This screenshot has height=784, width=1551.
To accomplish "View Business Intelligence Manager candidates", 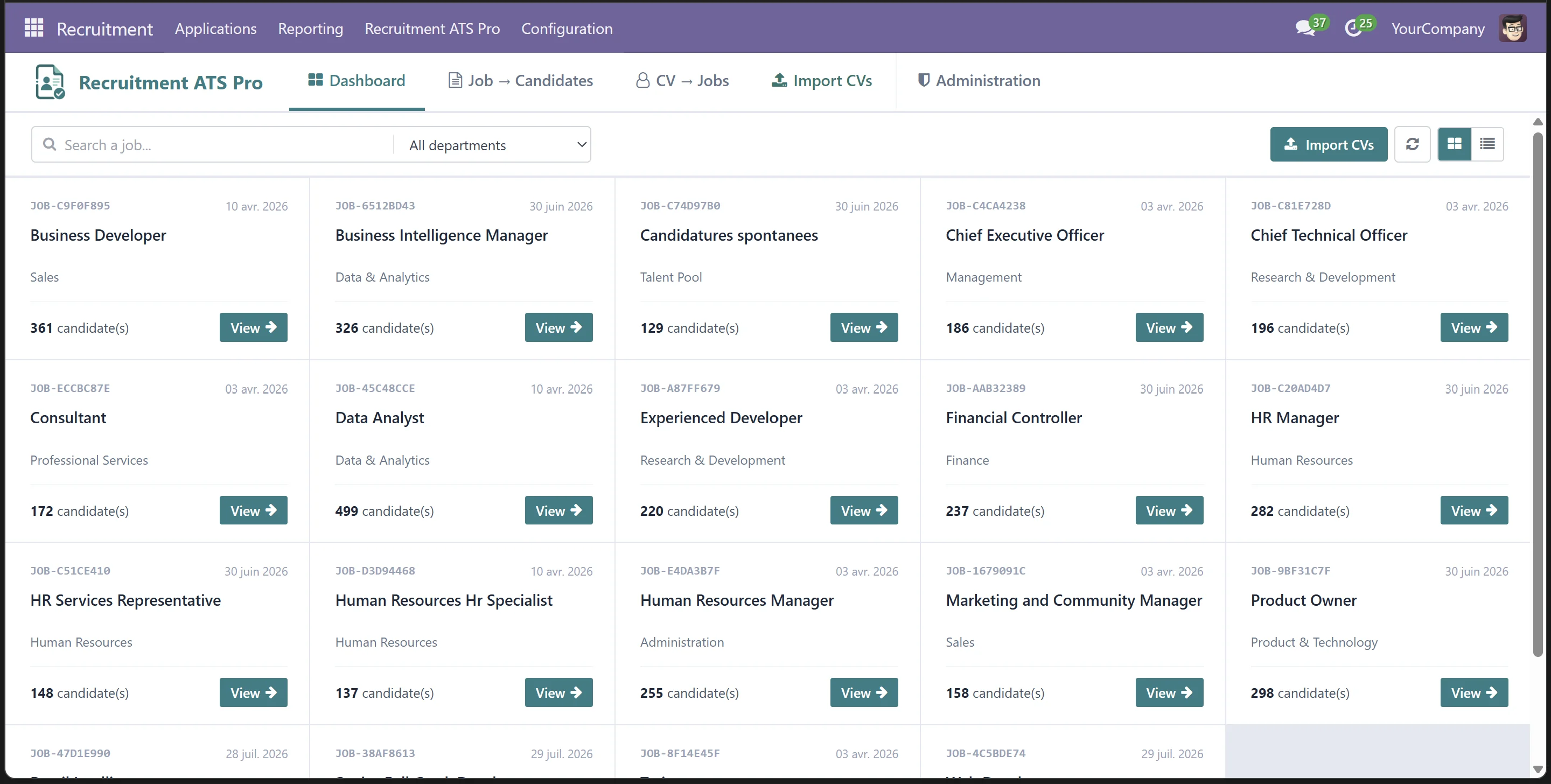I will point(559,327).
